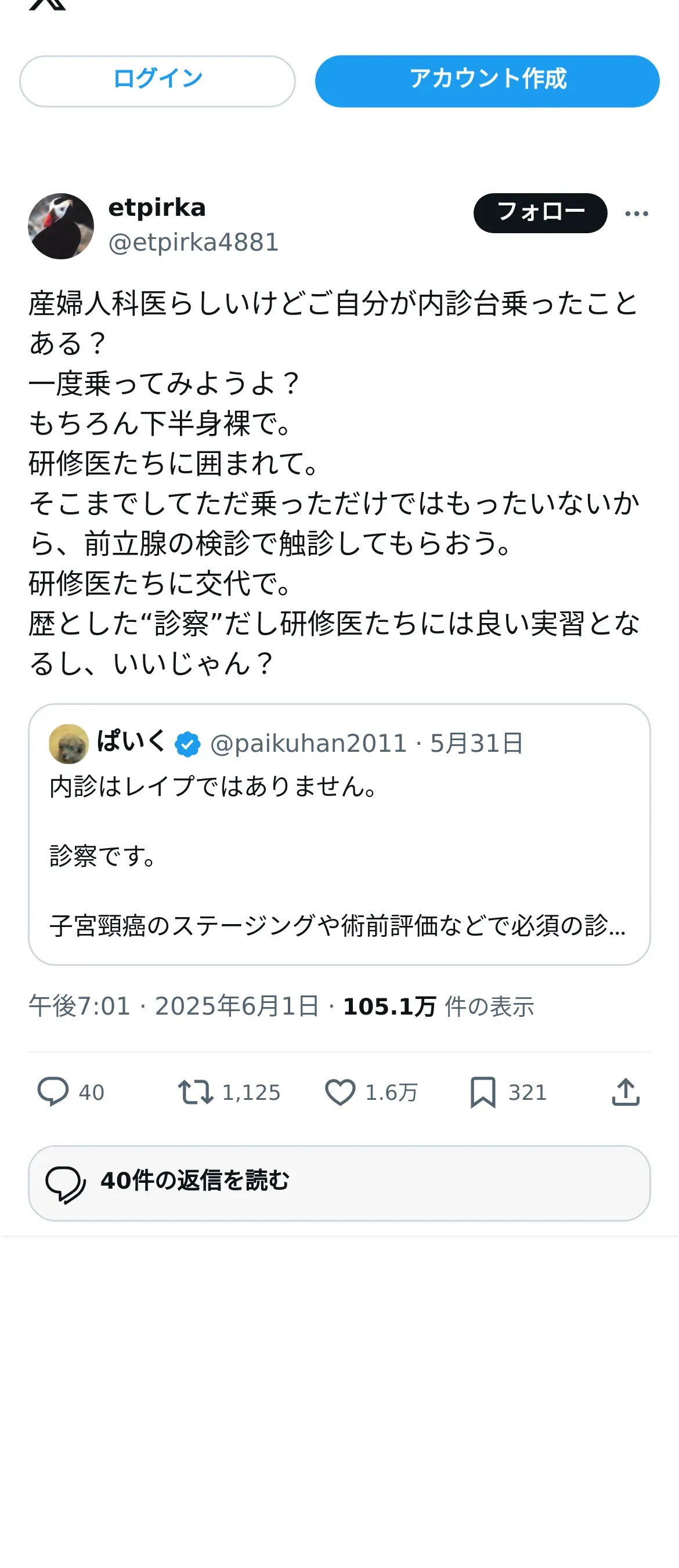Viewport: 679px width, 1568px height.
Task: Click the double speech bubble replies icon
Action: point(66,1184)
